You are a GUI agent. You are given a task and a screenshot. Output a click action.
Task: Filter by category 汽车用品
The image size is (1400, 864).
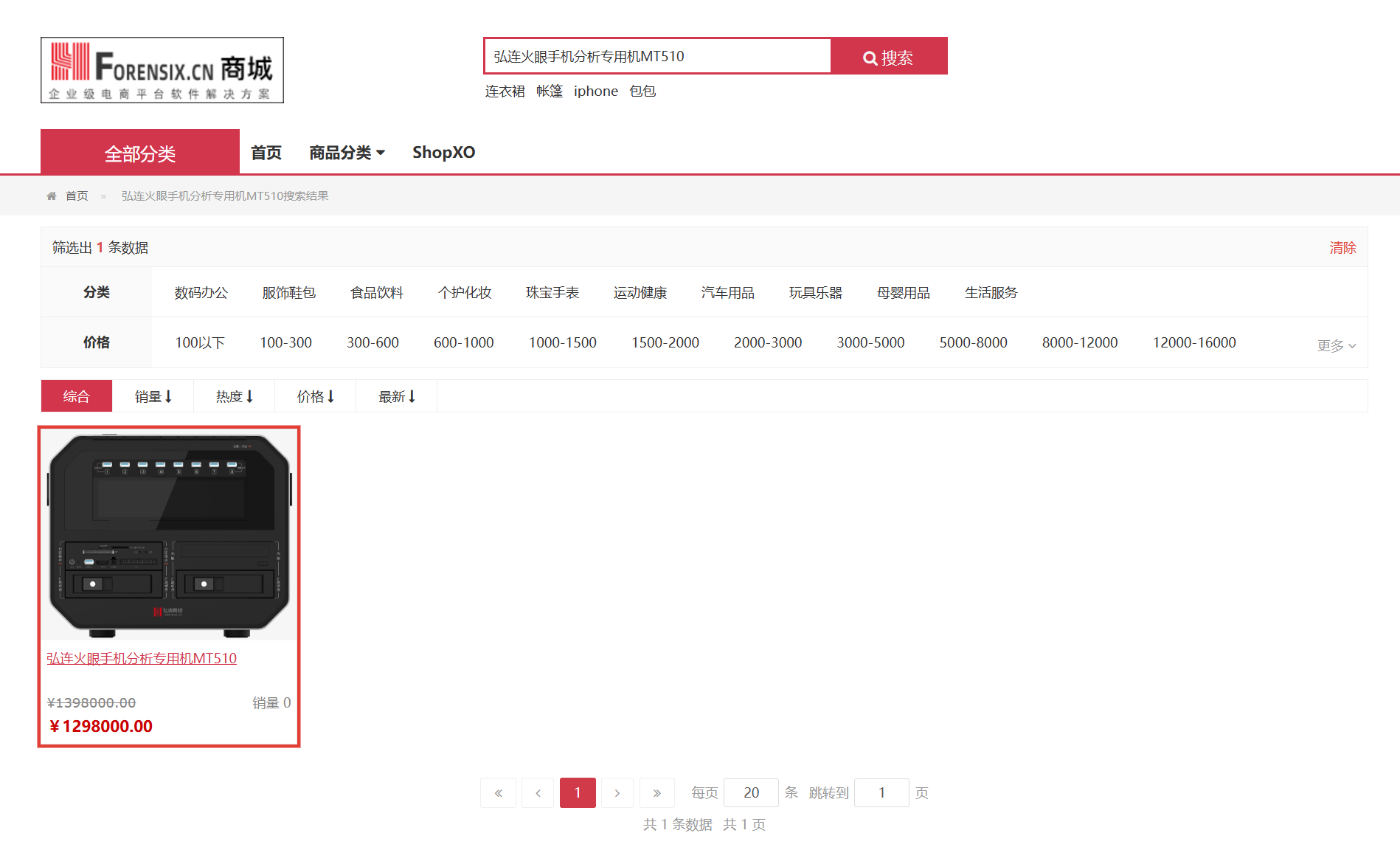click(728, 293)
